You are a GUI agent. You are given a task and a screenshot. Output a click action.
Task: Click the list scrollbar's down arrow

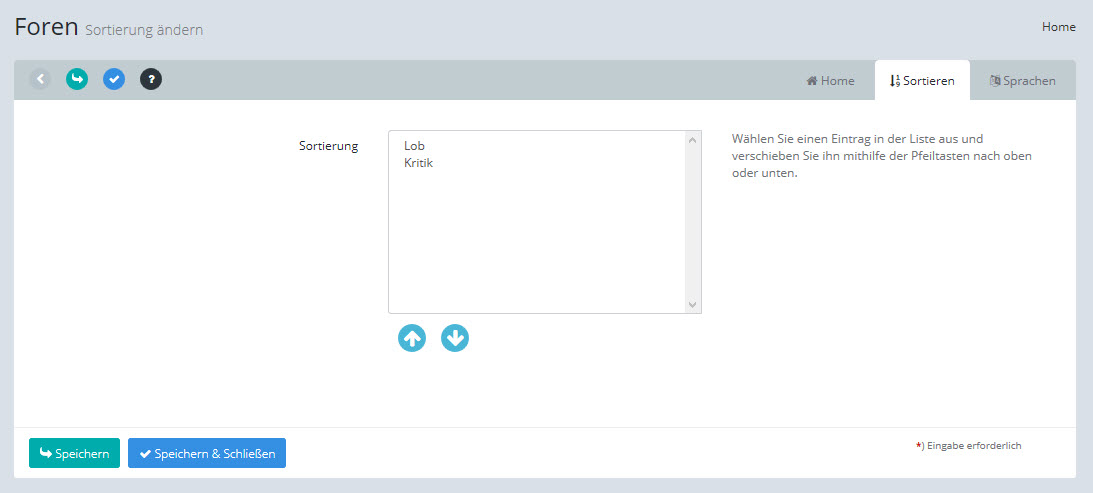tap(692, 304)
